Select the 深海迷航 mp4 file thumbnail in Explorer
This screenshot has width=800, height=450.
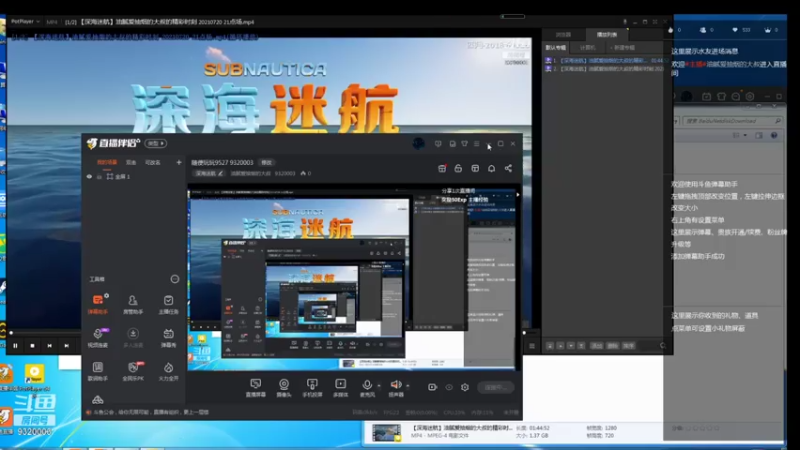click(x=386, y=432)
